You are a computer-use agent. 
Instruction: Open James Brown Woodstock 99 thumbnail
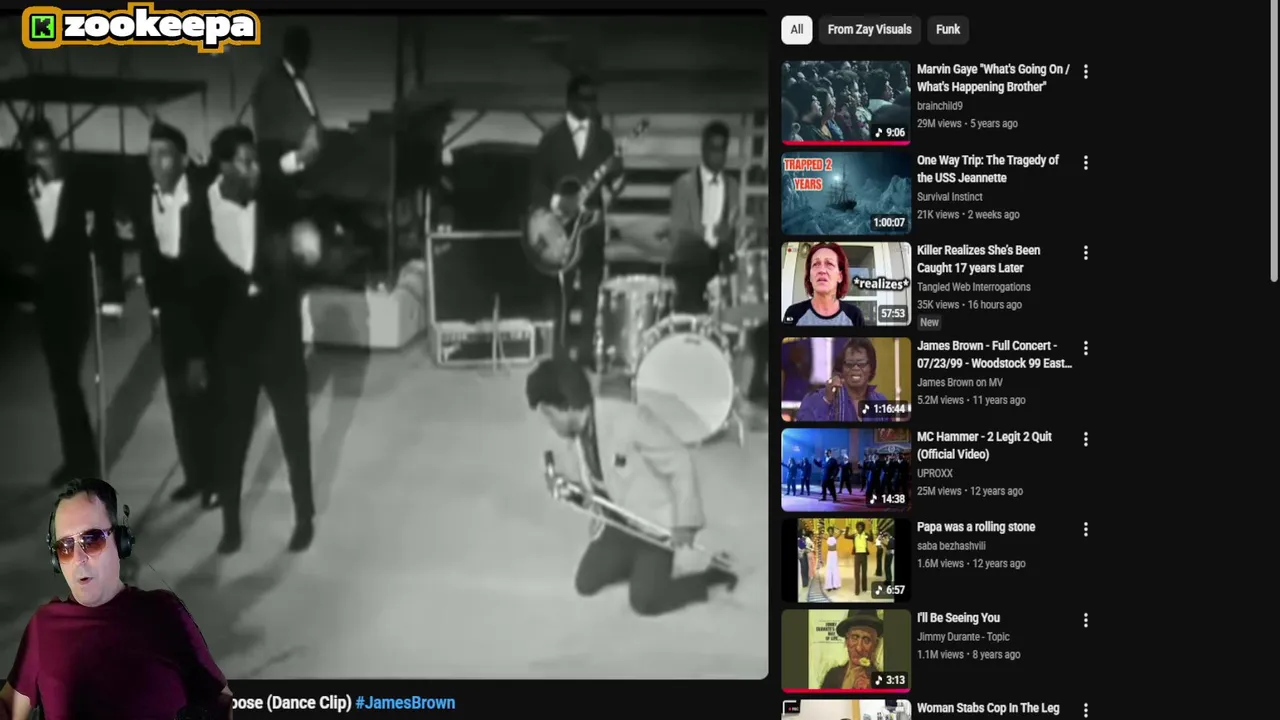pos(846,380)
